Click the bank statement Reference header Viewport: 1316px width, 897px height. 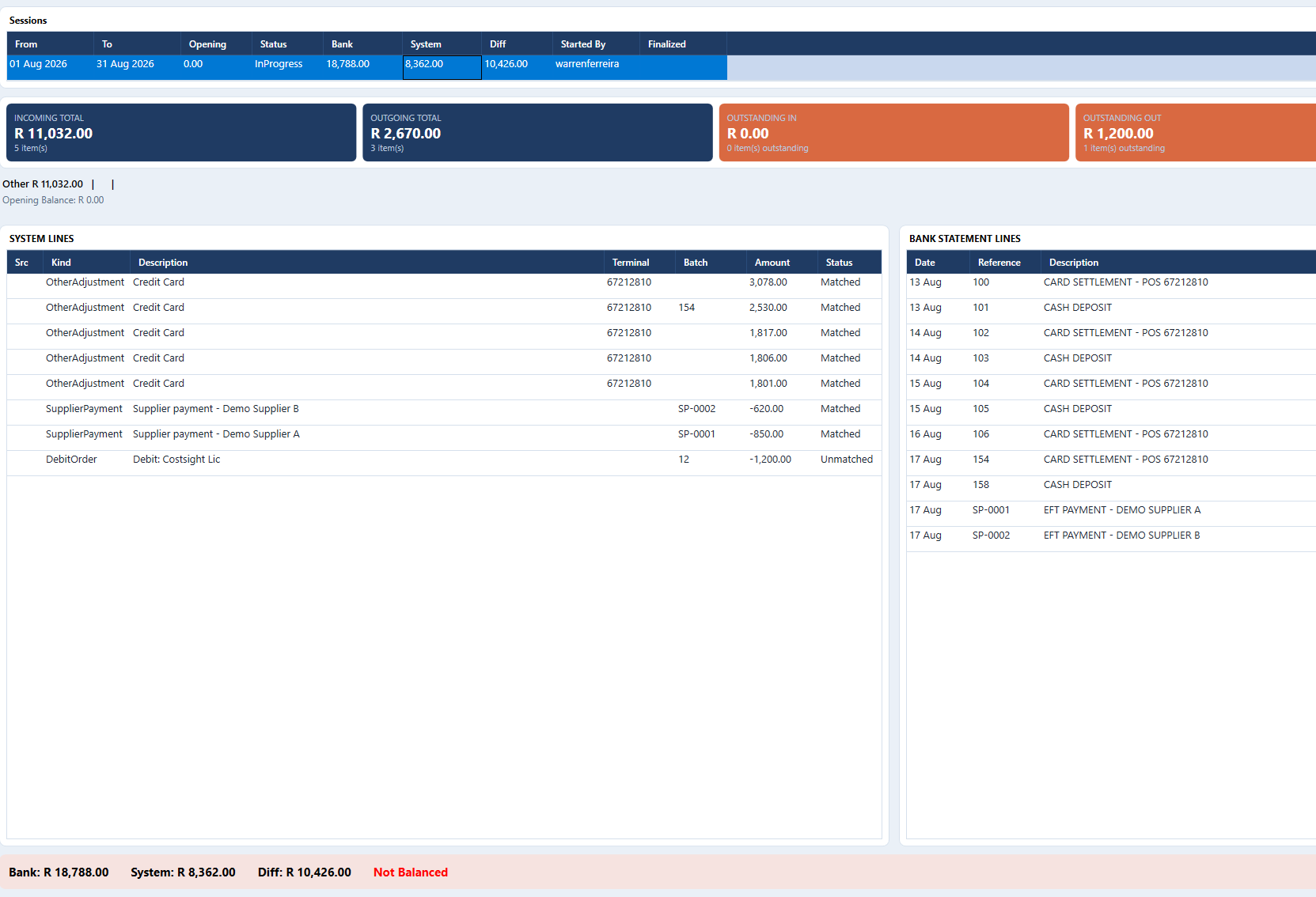point(1005,263)
